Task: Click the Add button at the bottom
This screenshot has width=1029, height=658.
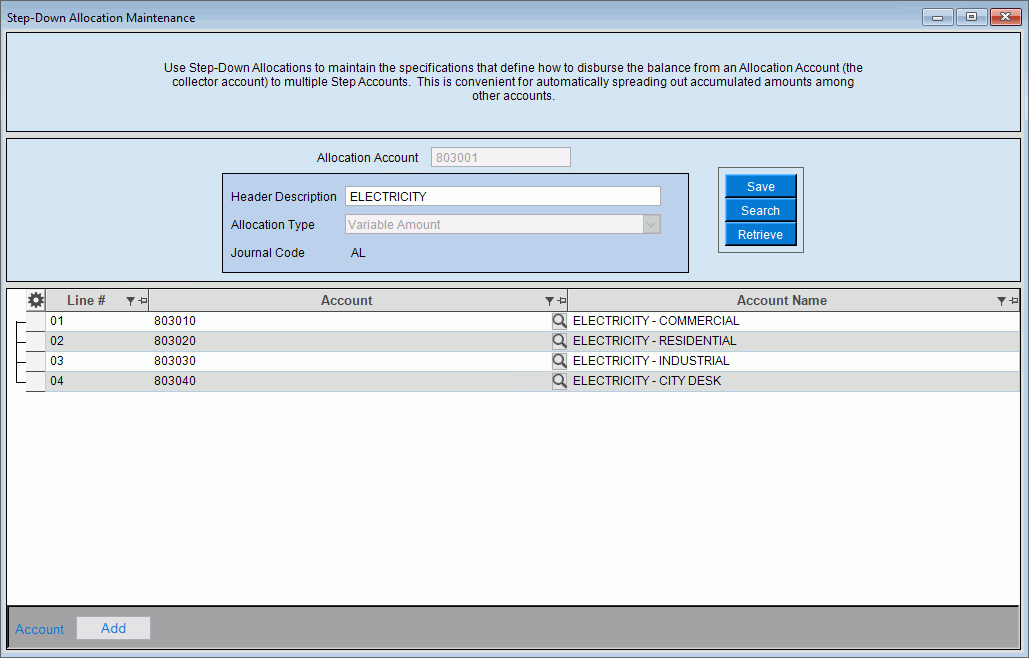Action: 113,628
